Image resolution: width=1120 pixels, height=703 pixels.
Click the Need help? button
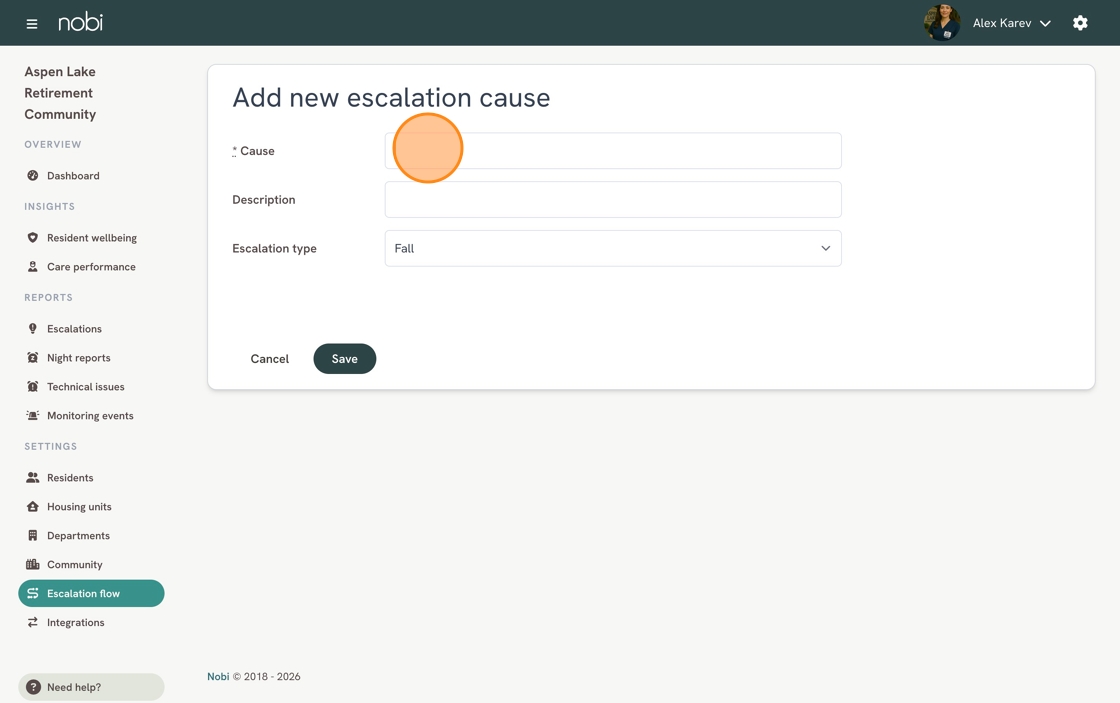[x=91, y=687]
